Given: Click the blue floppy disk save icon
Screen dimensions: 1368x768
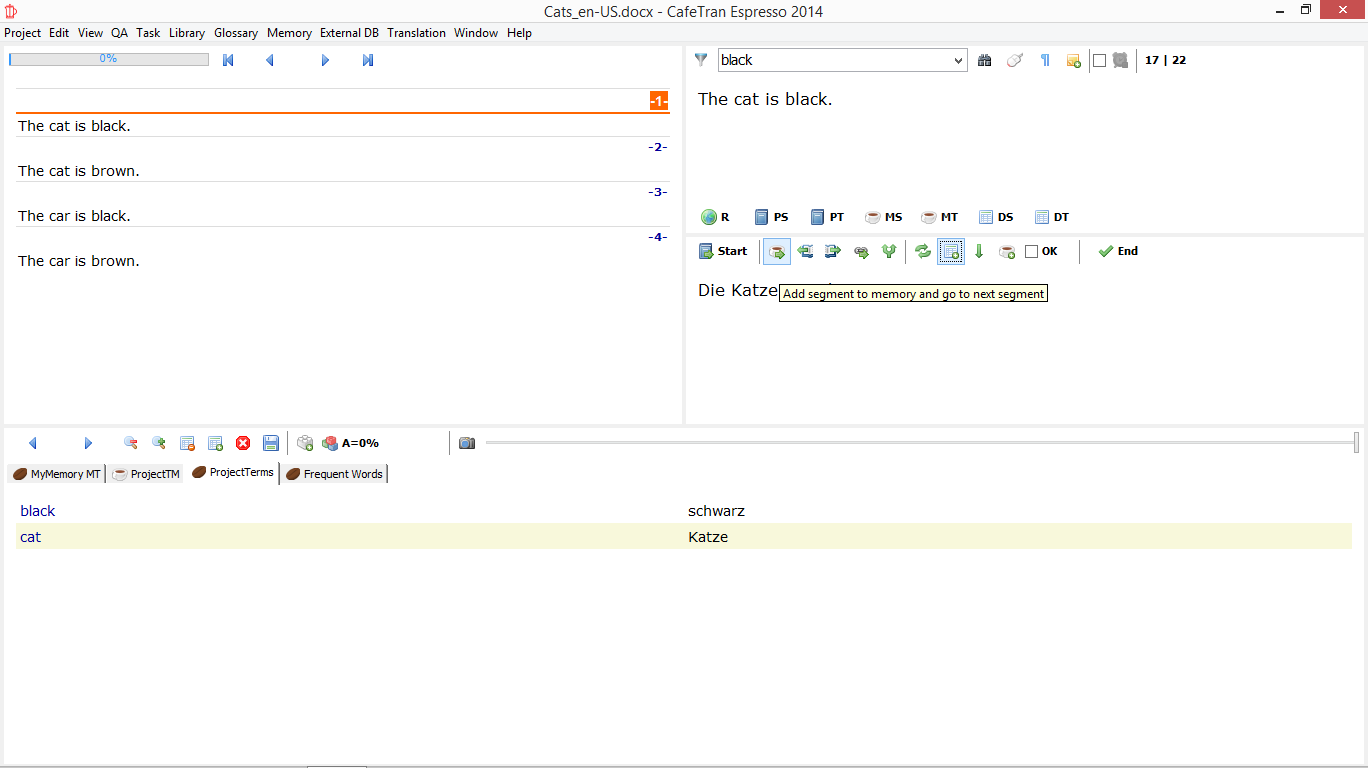Looking at the screenshot, I should click(271, 443).
